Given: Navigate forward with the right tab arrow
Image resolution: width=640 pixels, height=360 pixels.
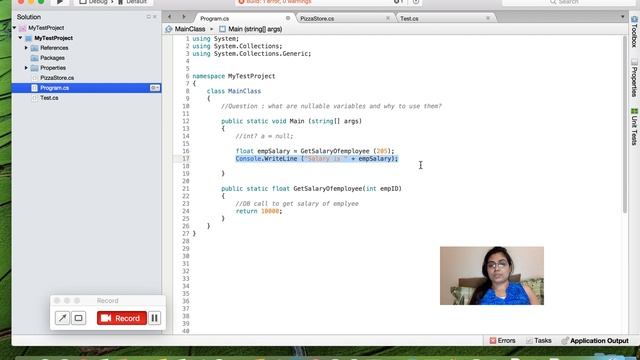Looking at the screenshot, I should [184, 17].
